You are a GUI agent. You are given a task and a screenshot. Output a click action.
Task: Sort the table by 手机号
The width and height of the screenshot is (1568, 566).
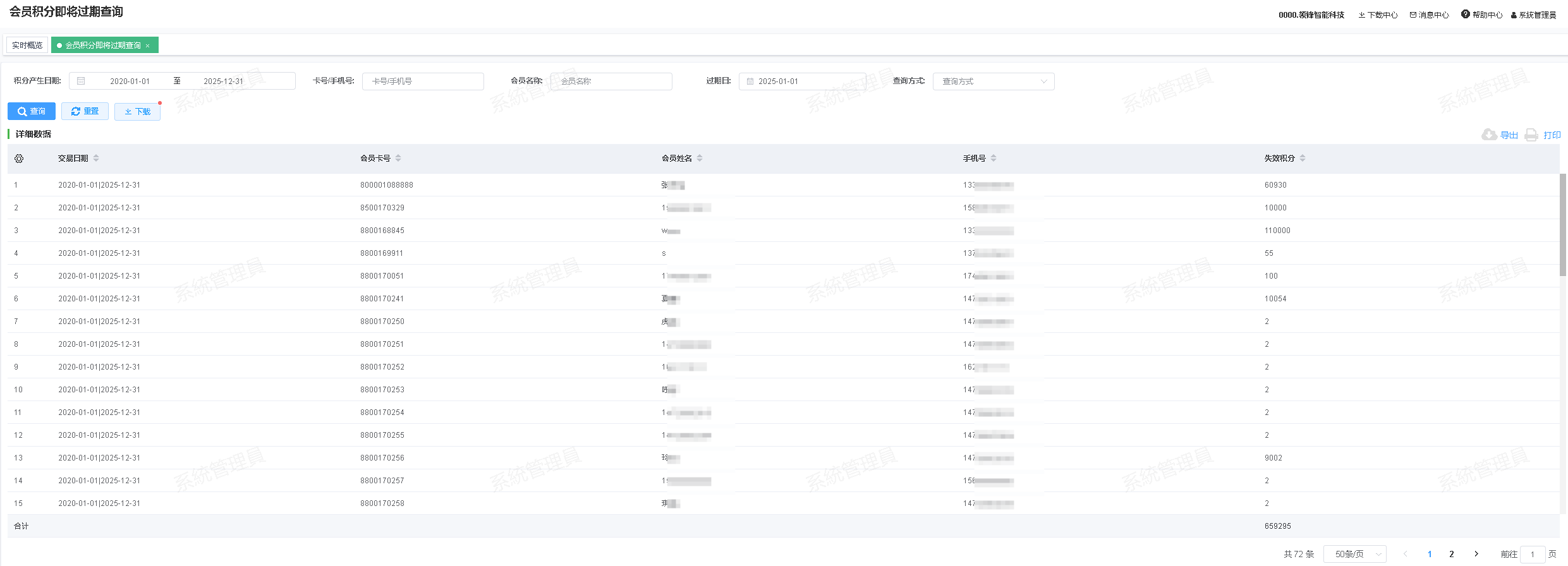[x=994, y=158]
